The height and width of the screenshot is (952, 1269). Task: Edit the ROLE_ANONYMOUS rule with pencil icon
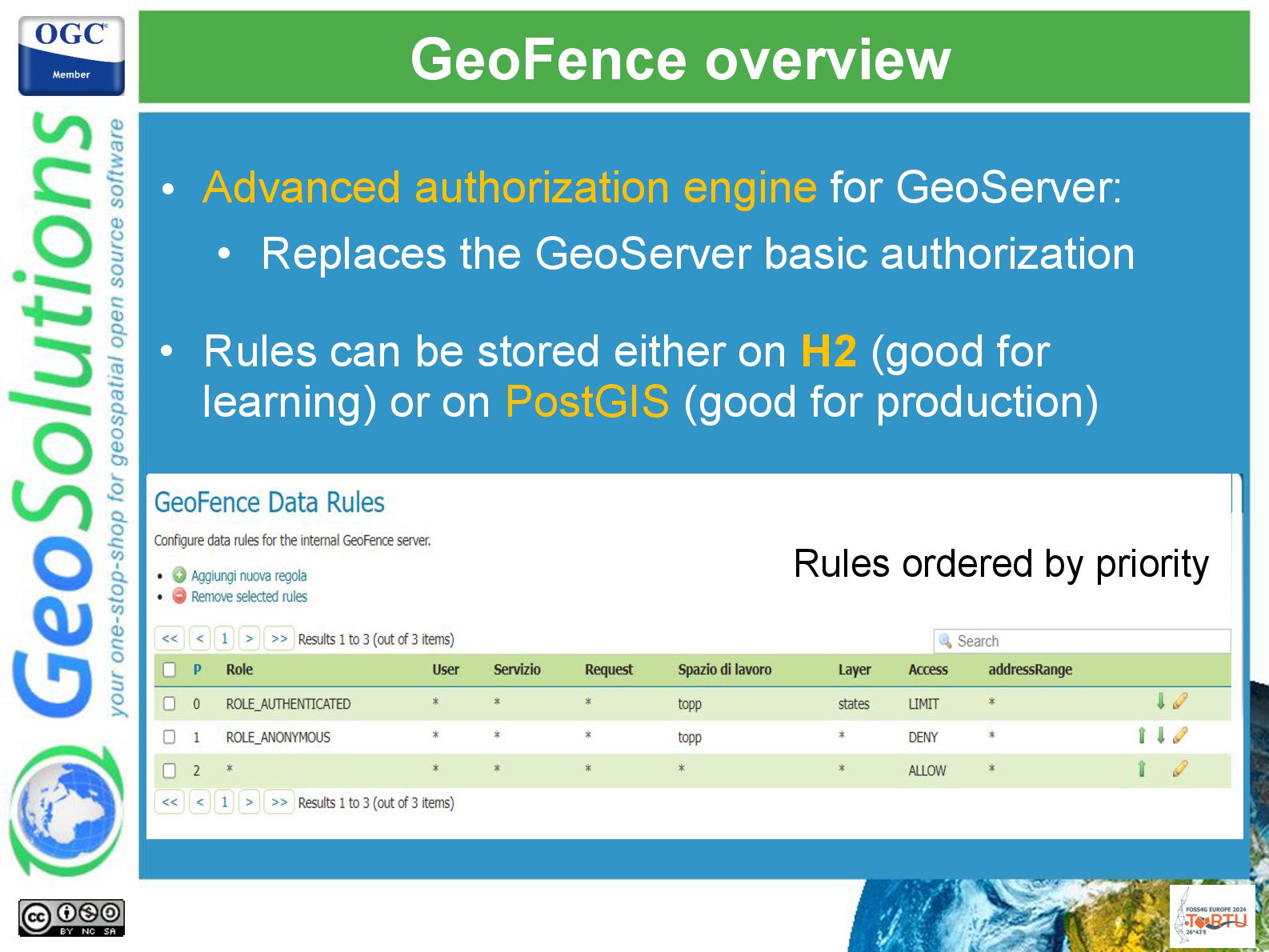[1180, 735]
